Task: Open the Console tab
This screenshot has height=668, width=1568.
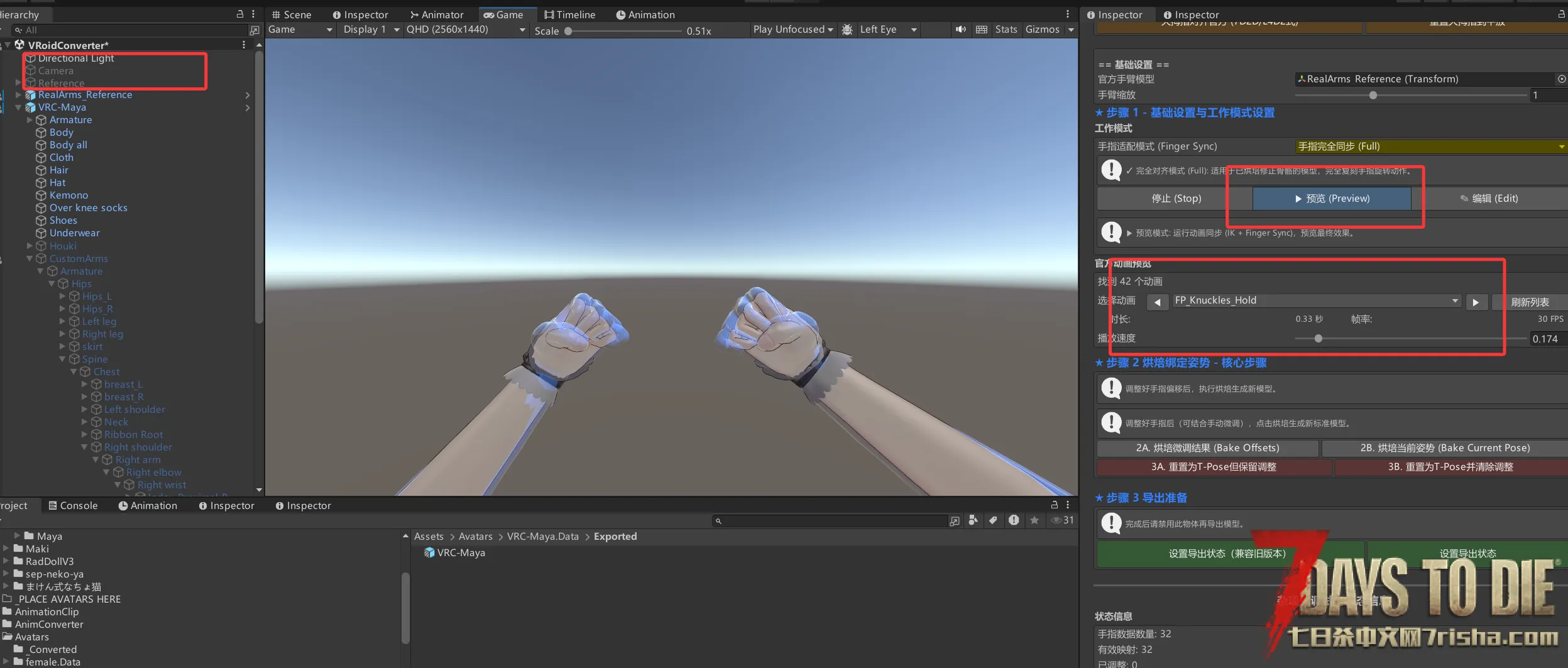Action: click(73, 505)
